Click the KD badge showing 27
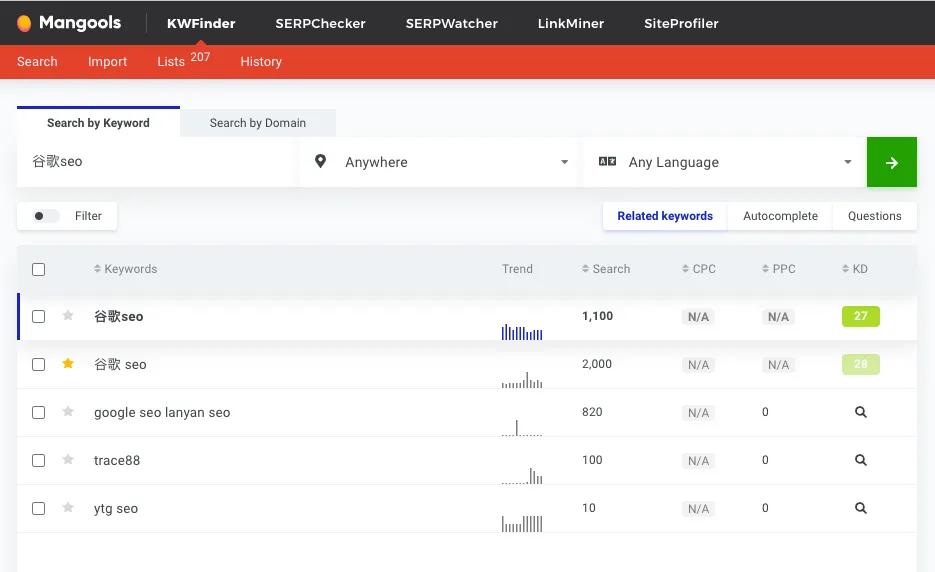Viewport: 935px width, 572px height. tap(860, 316)
